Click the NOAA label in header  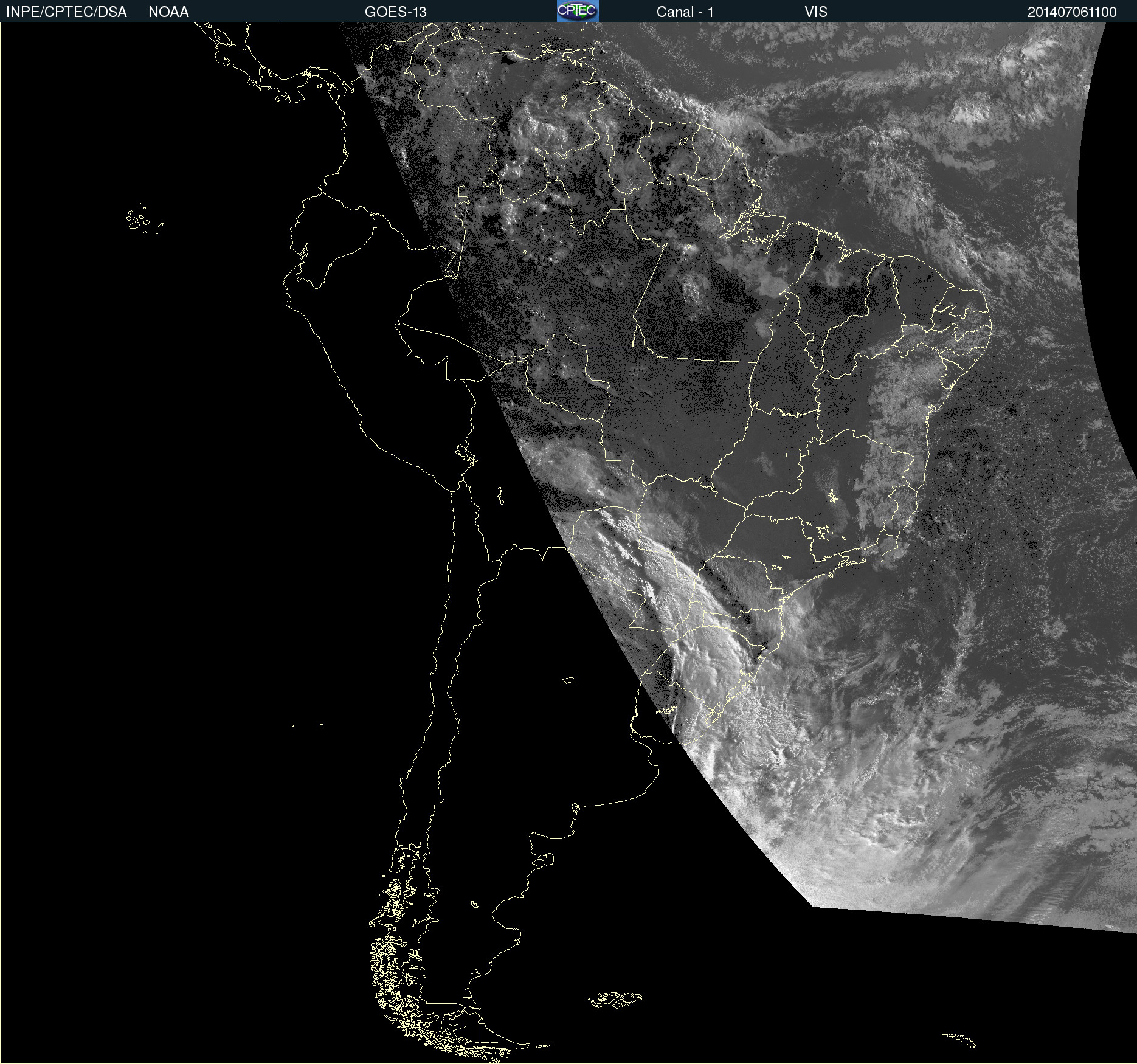168,12
